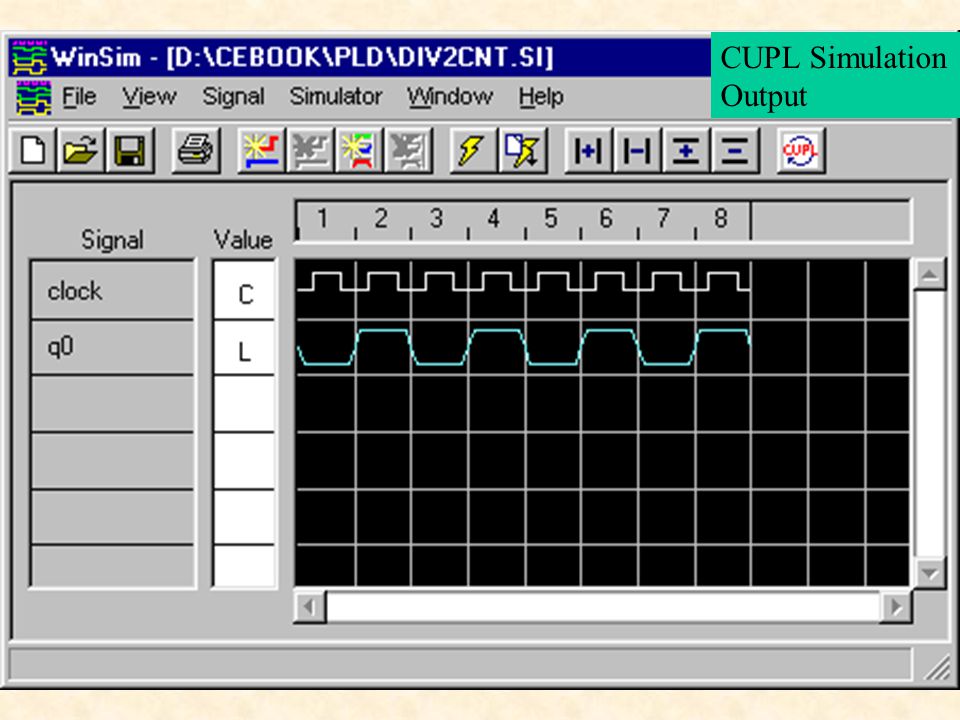960x720 pixels.
Task: Save using the floppy disk icon
Action: [130, 151]
